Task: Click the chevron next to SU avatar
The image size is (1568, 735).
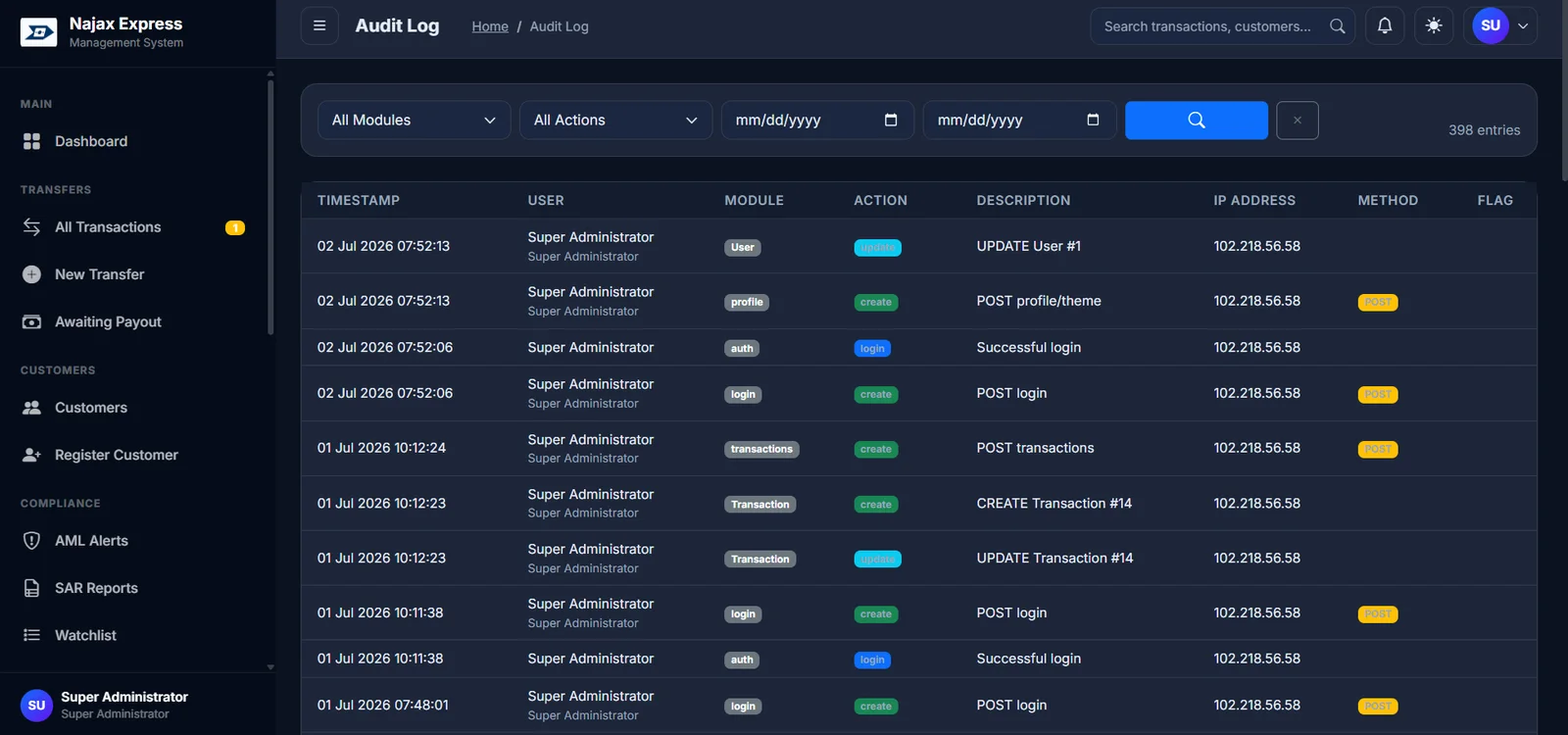Action: pos(1523,26)
